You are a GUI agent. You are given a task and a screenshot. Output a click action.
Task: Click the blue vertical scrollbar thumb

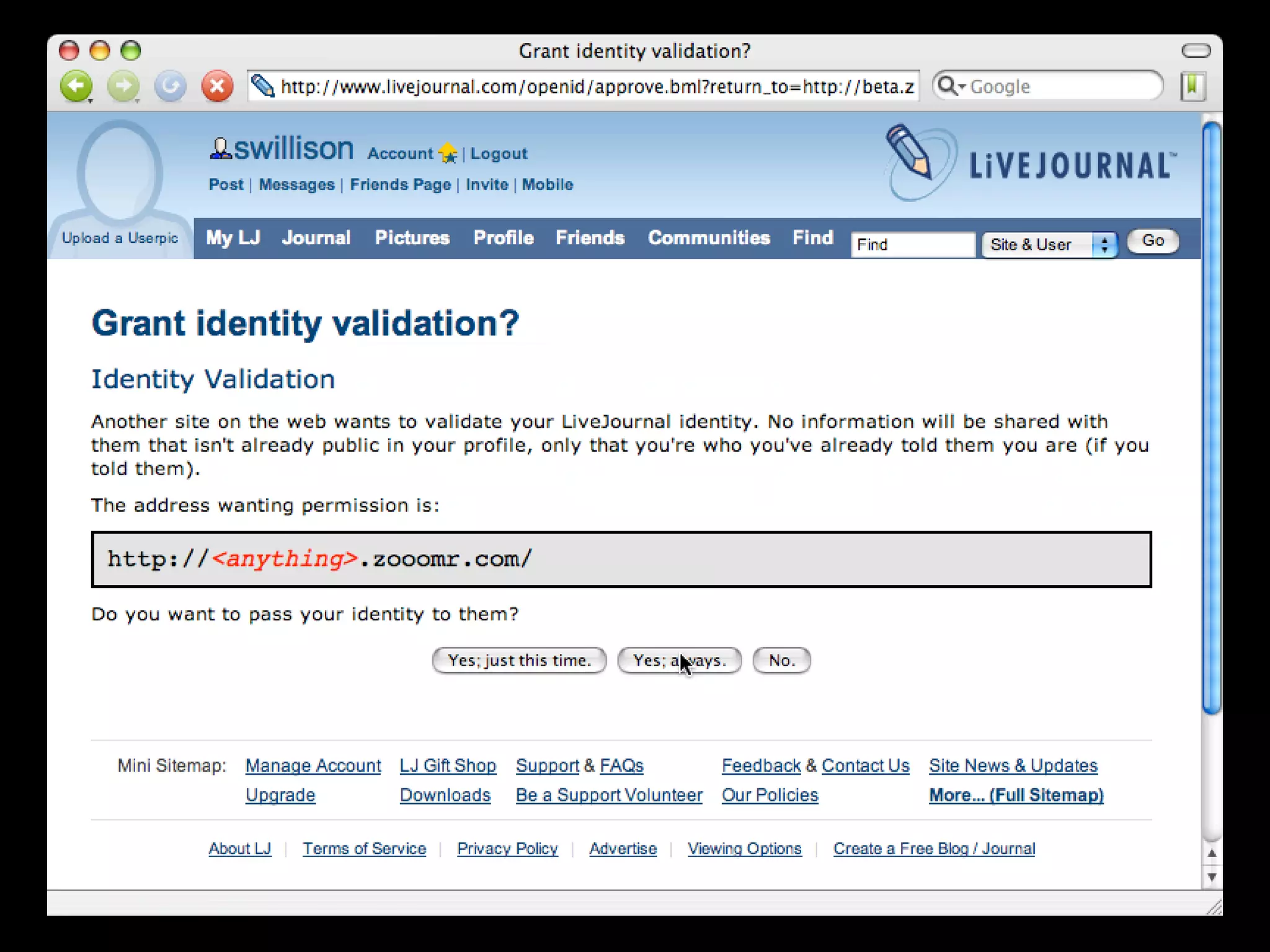(1212, 418)
